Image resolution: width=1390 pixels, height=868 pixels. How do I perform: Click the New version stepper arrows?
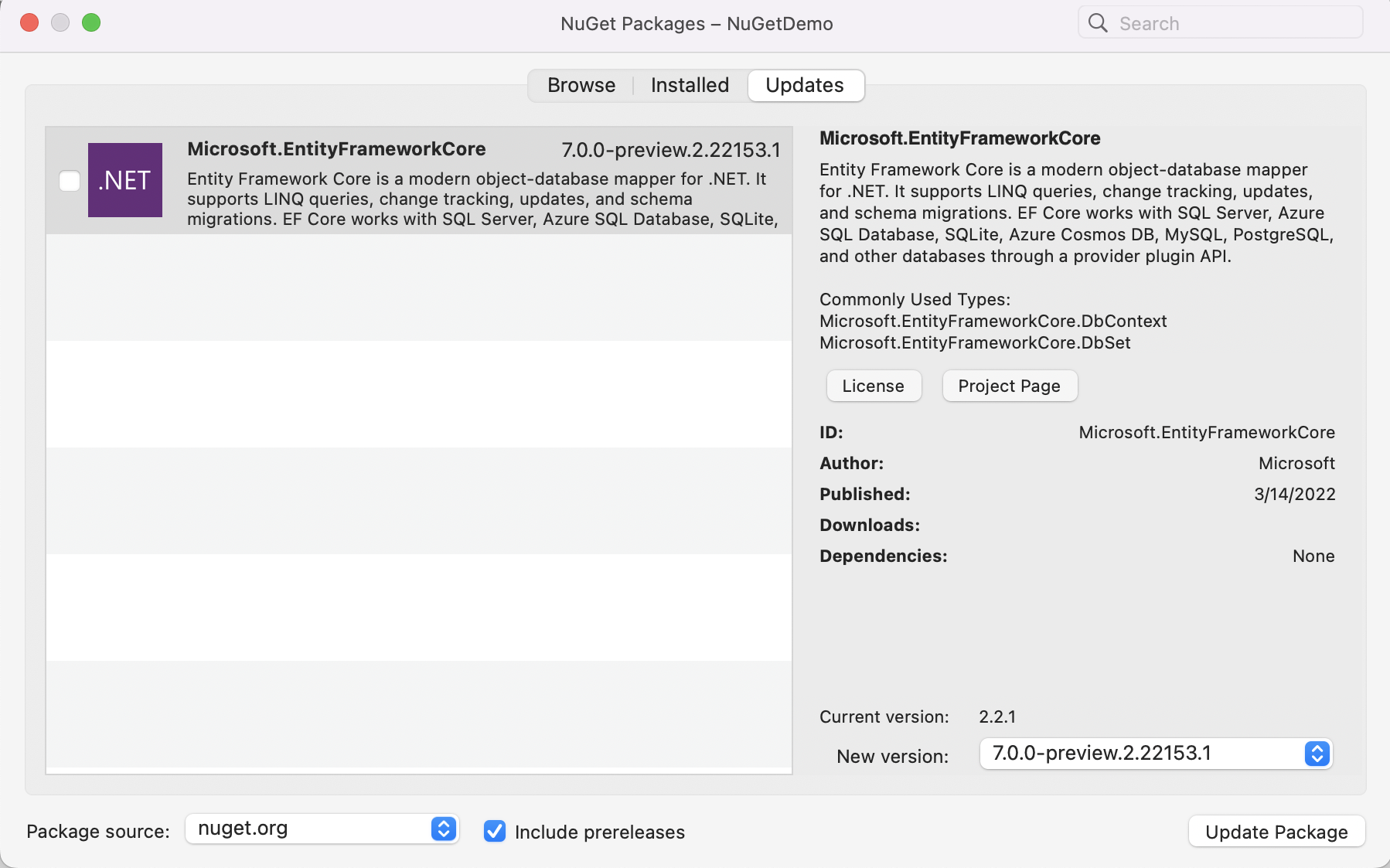(1316, 754)
